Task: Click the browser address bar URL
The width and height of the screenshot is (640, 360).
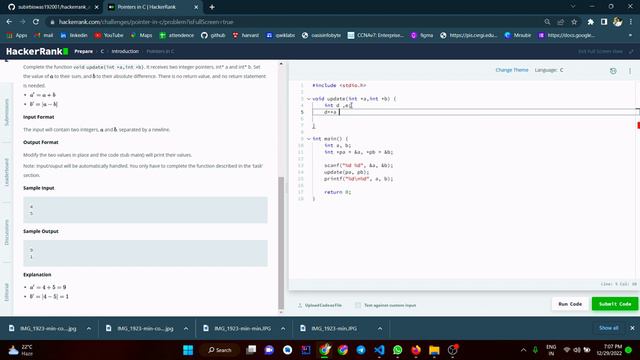Action: tap(146, 22)
